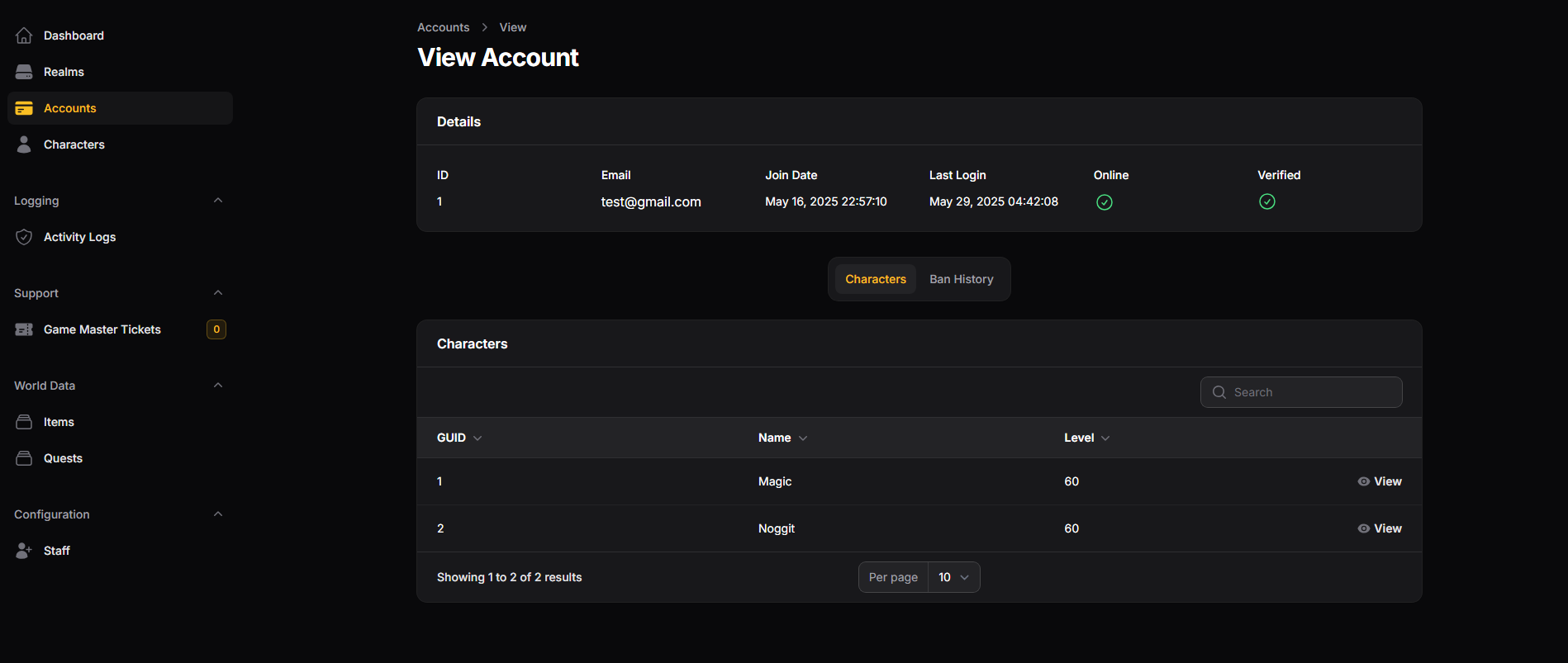Click the Characters person icon in sidebar
Viewport: 1568px width, 663px height.
(x=24, y=144)
